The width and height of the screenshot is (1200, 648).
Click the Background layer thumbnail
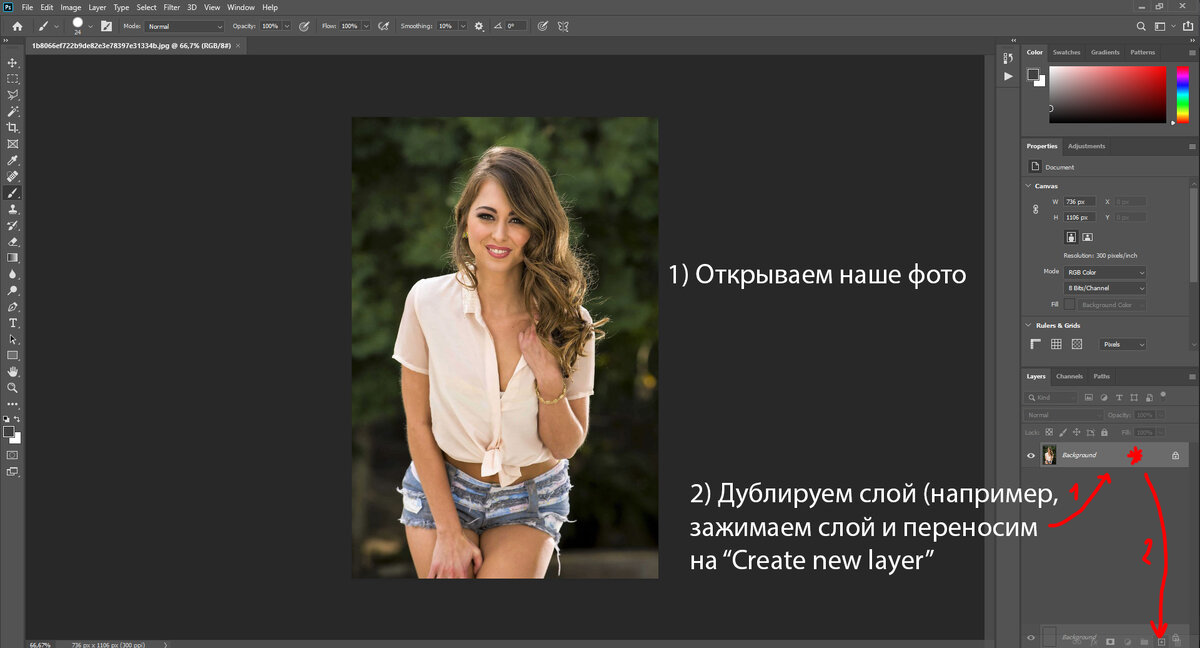tap(1049, 455)
